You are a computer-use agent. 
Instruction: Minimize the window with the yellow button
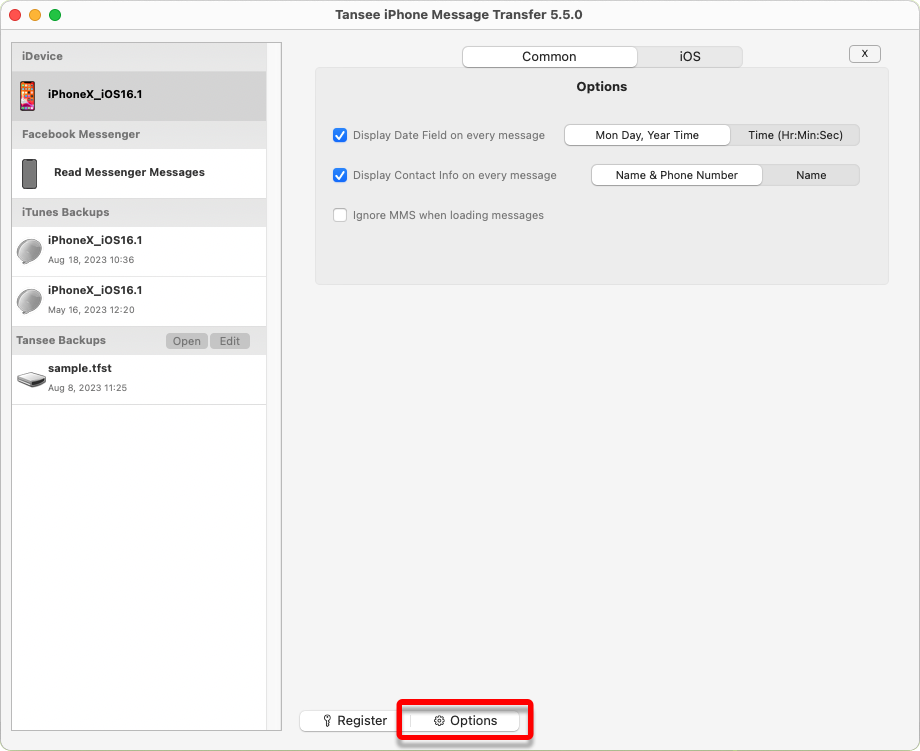35,15
